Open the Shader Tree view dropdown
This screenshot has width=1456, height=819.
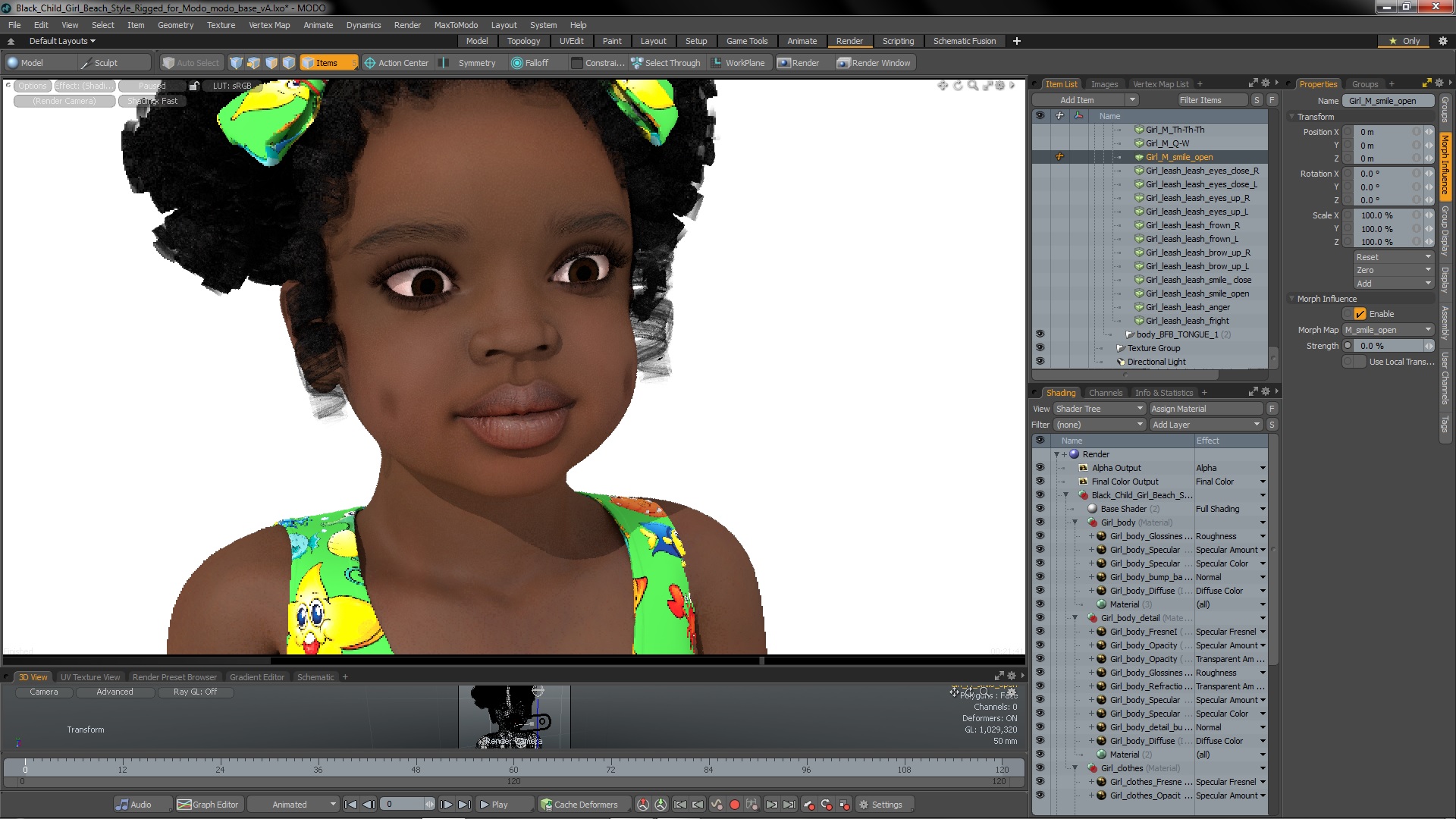point(1099,409)
